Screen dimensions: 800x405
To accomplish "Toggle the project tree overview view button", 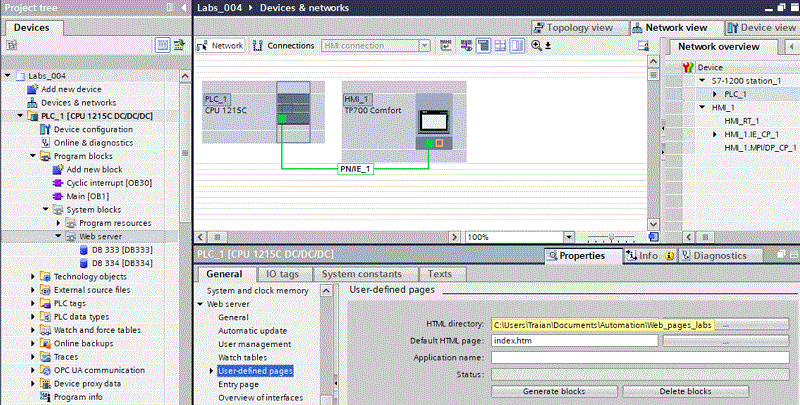I will [x=164, y=46].
